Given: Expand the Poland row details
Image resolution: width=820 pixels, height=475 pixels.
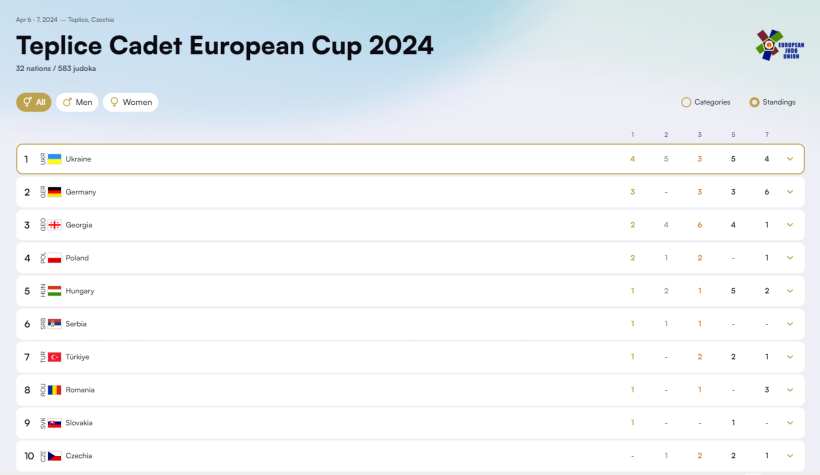Looking at the screenshot, I should (x=790, y=258).
